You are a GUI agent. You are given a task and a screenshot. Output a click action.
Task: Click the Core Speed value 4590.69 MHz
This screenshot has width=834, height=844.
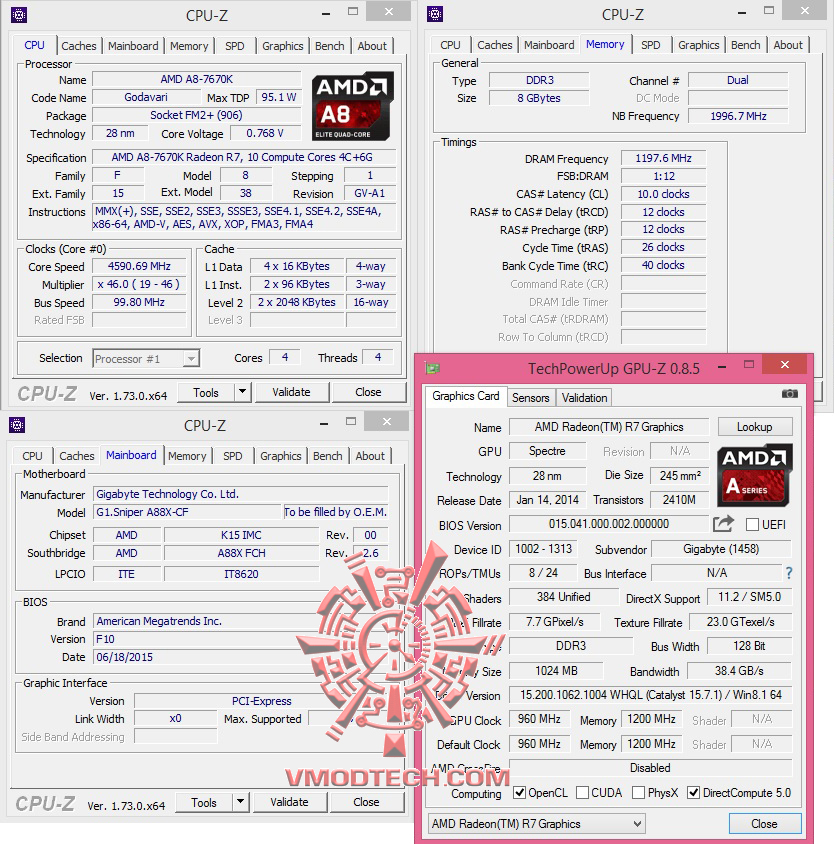tap(139, 266)
